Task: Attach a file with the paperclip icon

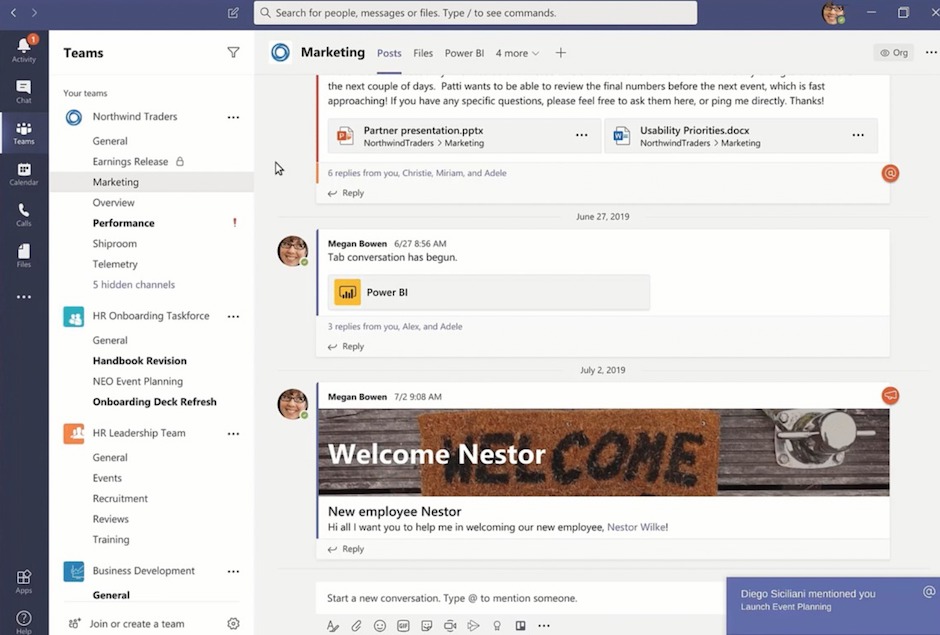Action: (356, 625)
